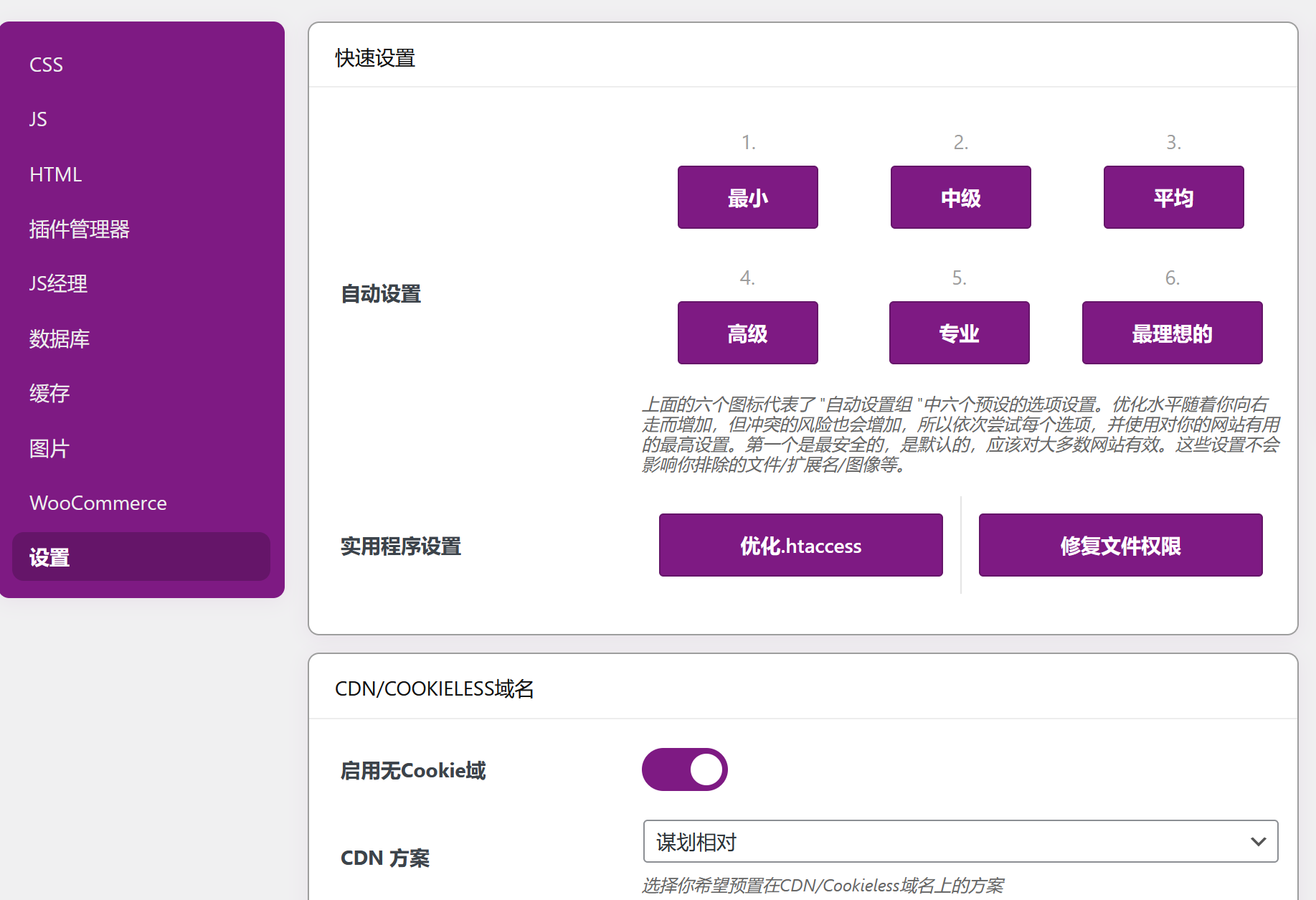Navigate to 图片 settings
1316x900 pixels.
pyautogui.click(x=49, y=448)
